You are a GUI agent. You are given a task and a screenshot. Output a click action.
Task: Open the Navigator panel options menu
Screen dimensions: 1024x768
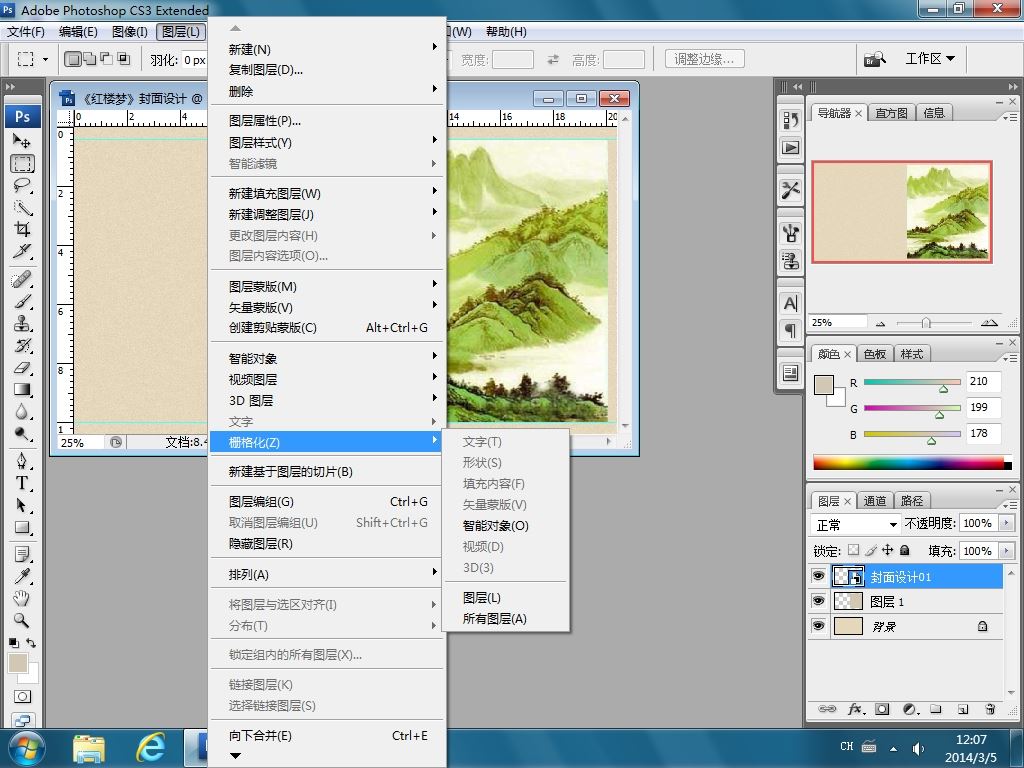(x=1010, y=117)
